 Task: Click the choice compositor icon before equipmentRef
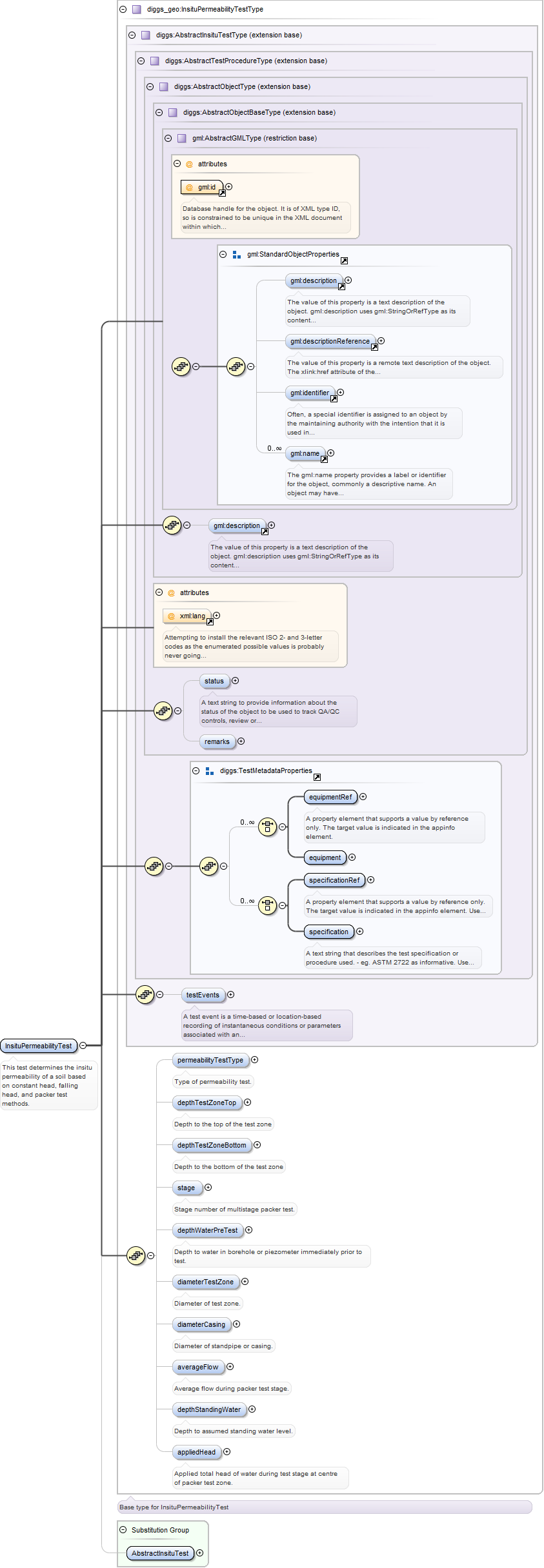click(x=267, y=827)
